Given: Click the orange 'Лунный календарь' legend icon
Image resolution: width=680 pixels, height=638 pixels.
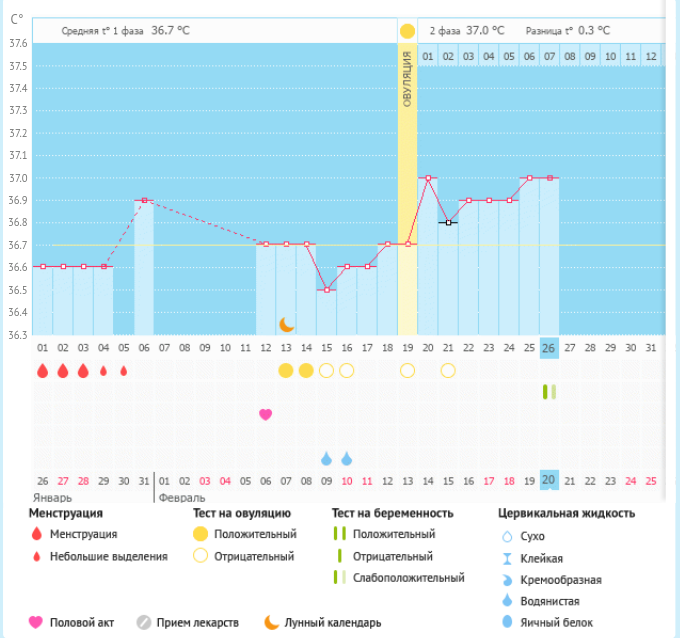Looking at the screenshot, I should 271,622.
